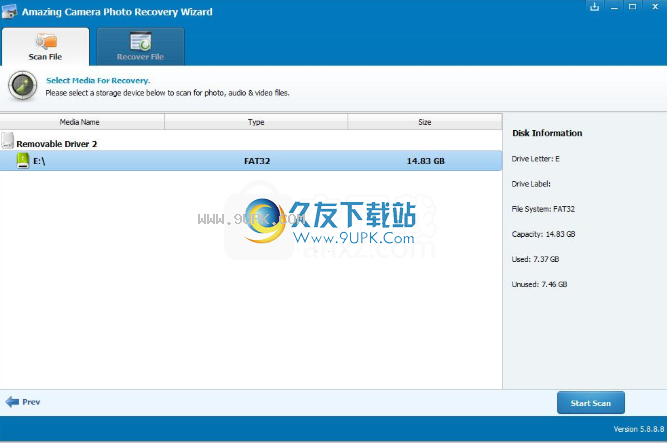Click the blue Prev arrow icon
Image resolution: width=667 pixels, height=443 pixels.
click(x=12, y=401)
